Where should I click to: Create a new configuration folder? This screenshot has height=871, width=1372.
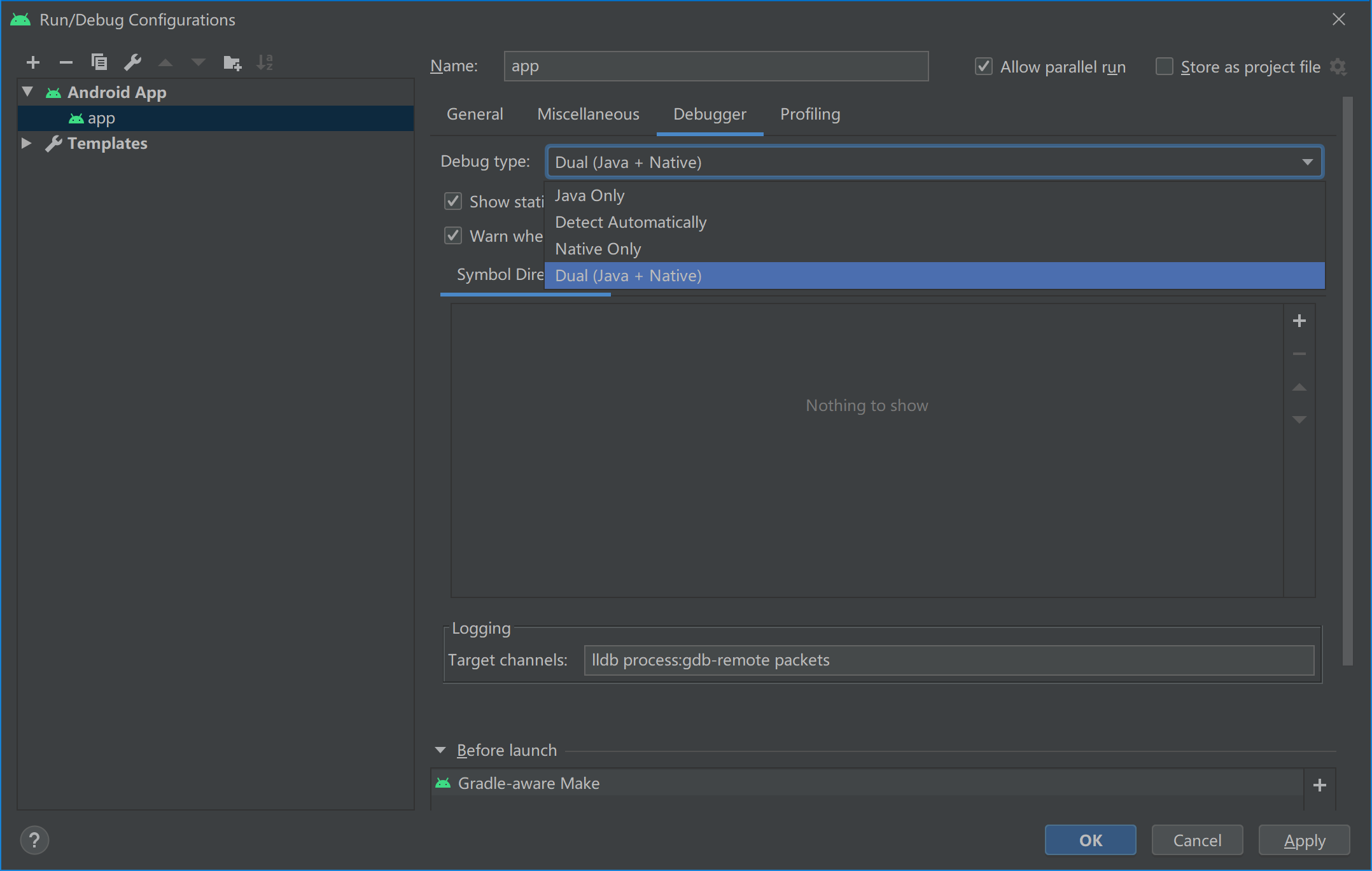click(x=232, y=62)
